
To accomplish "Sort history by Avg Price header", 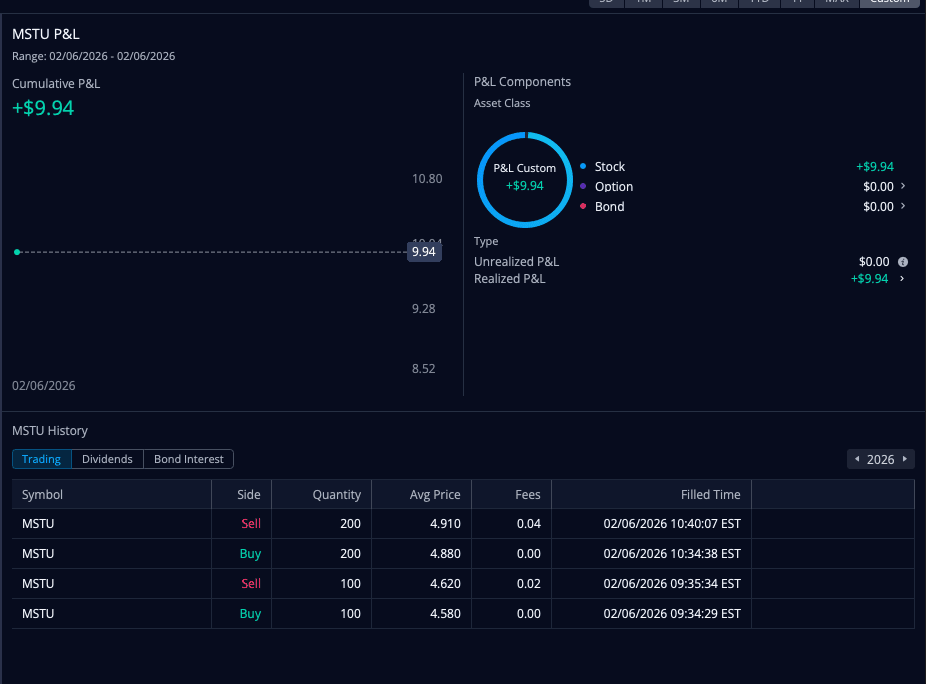I will (435, 494).
